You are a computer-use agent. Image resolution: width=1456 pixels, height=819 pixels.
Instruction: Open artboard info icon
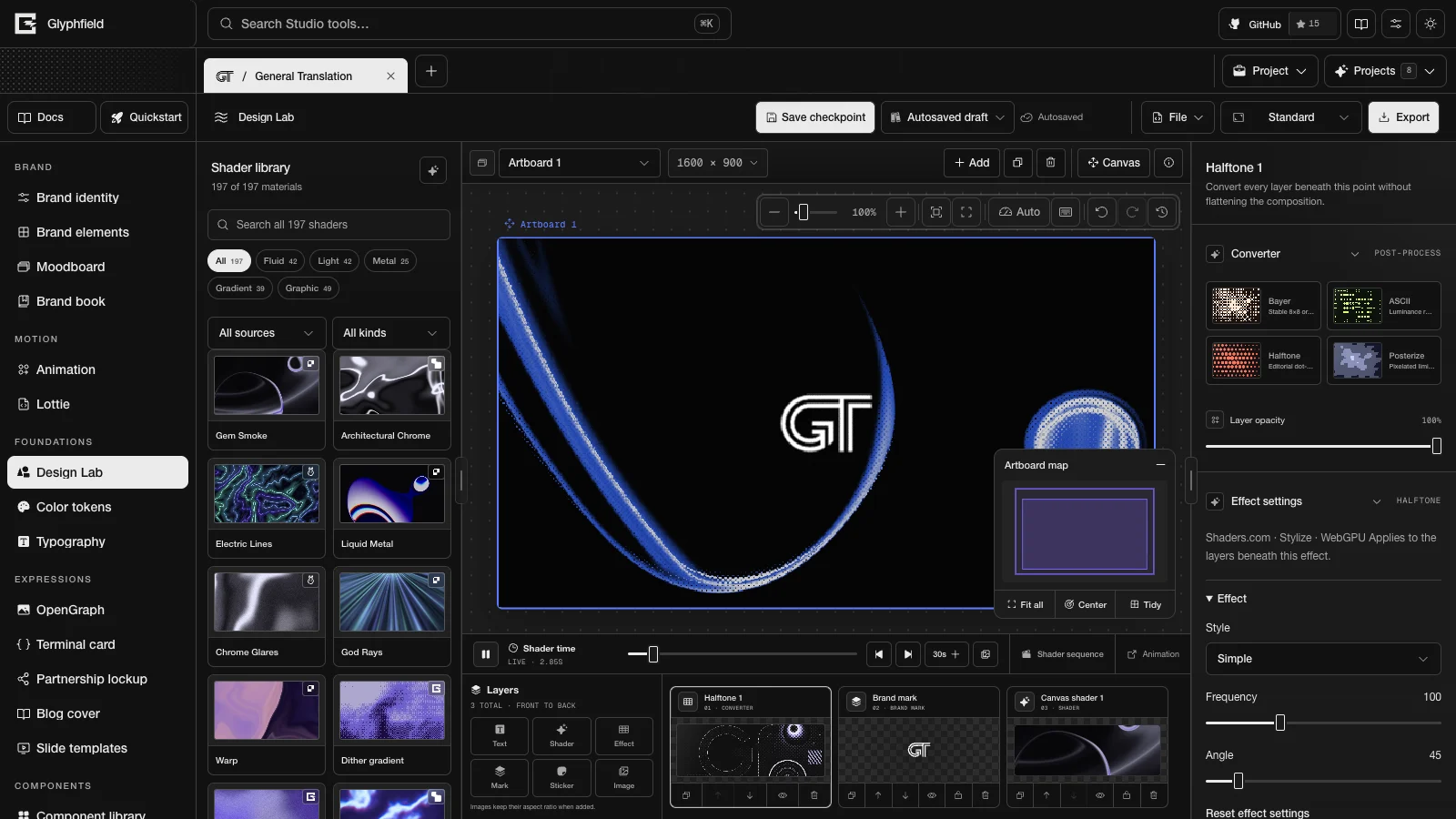coord(1168,163)
